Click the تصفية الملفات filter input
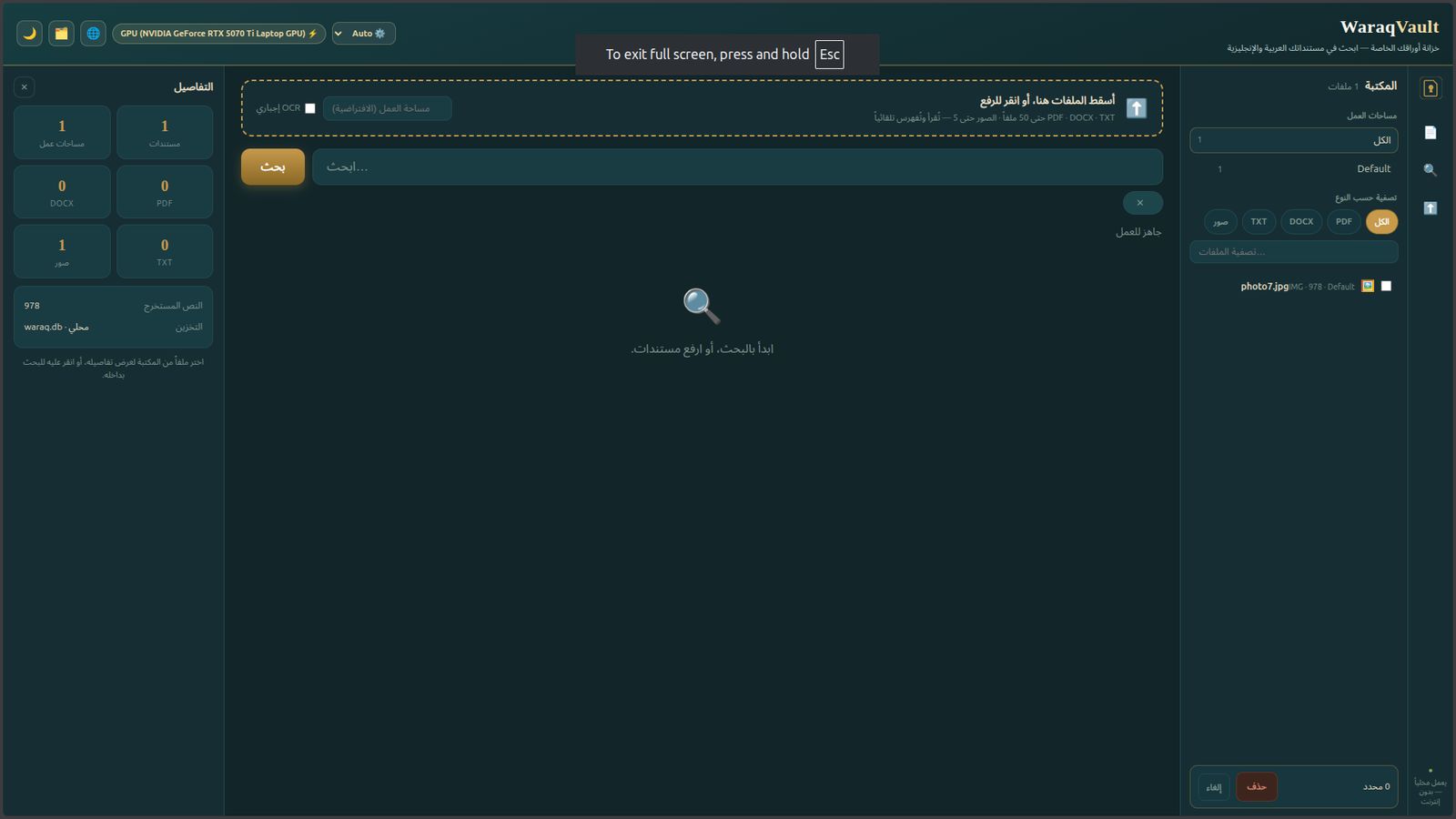The width and height of the screenshot is (1456, 819). 1294,252
